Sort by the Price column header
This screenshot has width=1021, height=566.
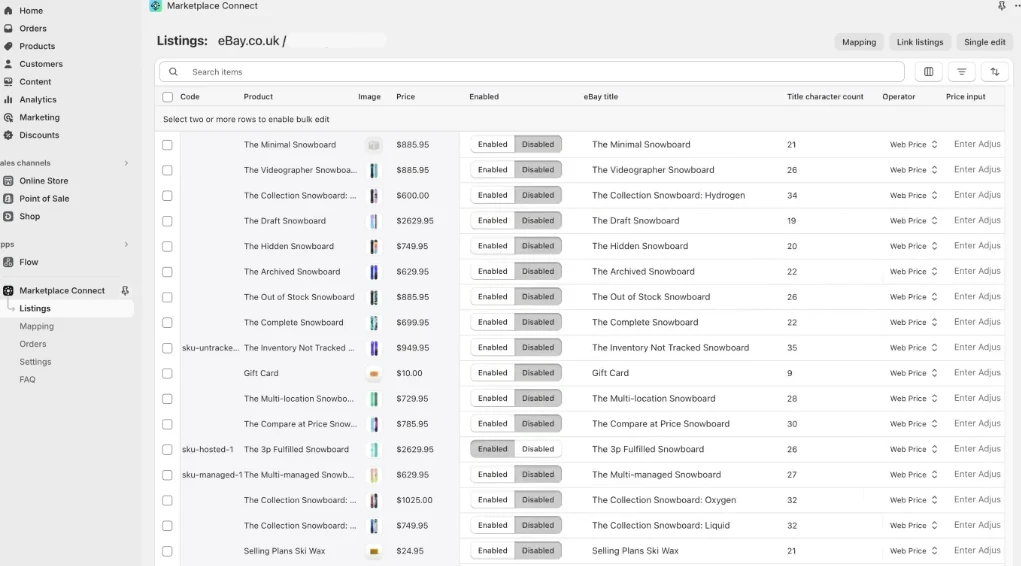405,96
